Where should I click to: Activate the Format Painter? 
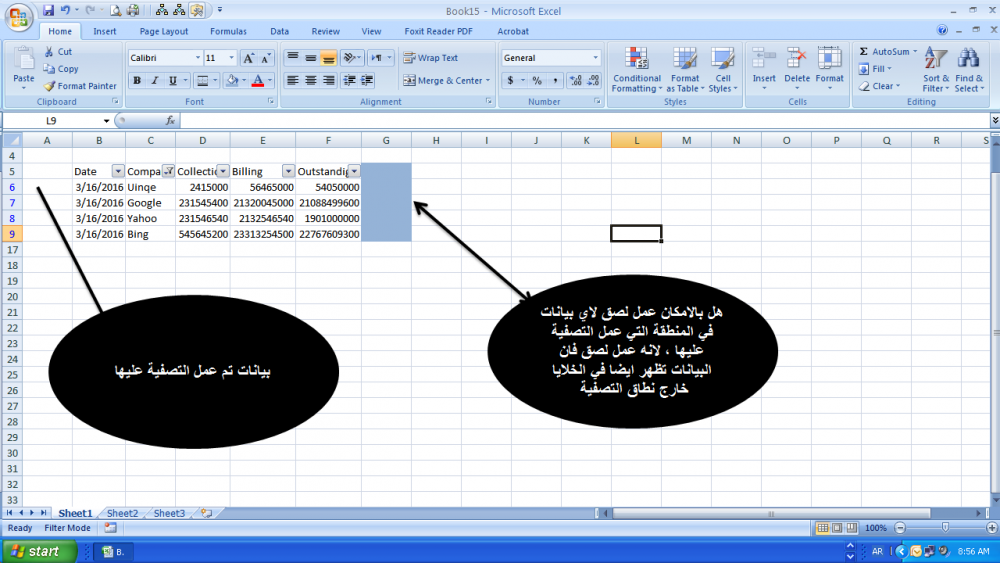(80, 86)
